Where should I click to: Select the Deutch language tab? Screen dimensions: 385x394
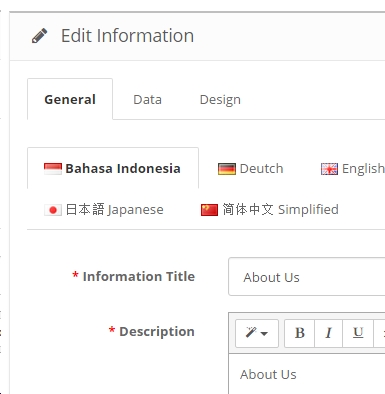point(251,168)
